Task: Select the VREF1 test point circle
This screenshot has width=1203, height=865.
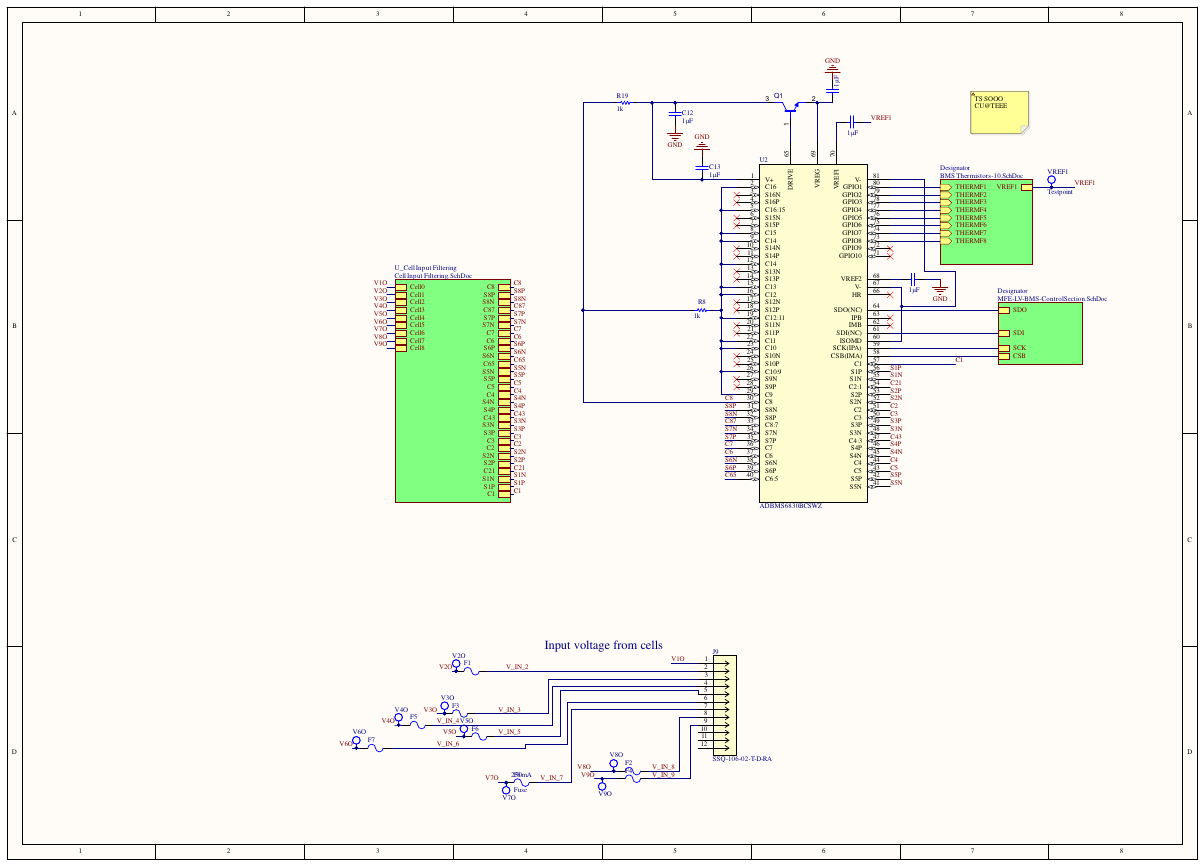Action: pos(1051,181)
